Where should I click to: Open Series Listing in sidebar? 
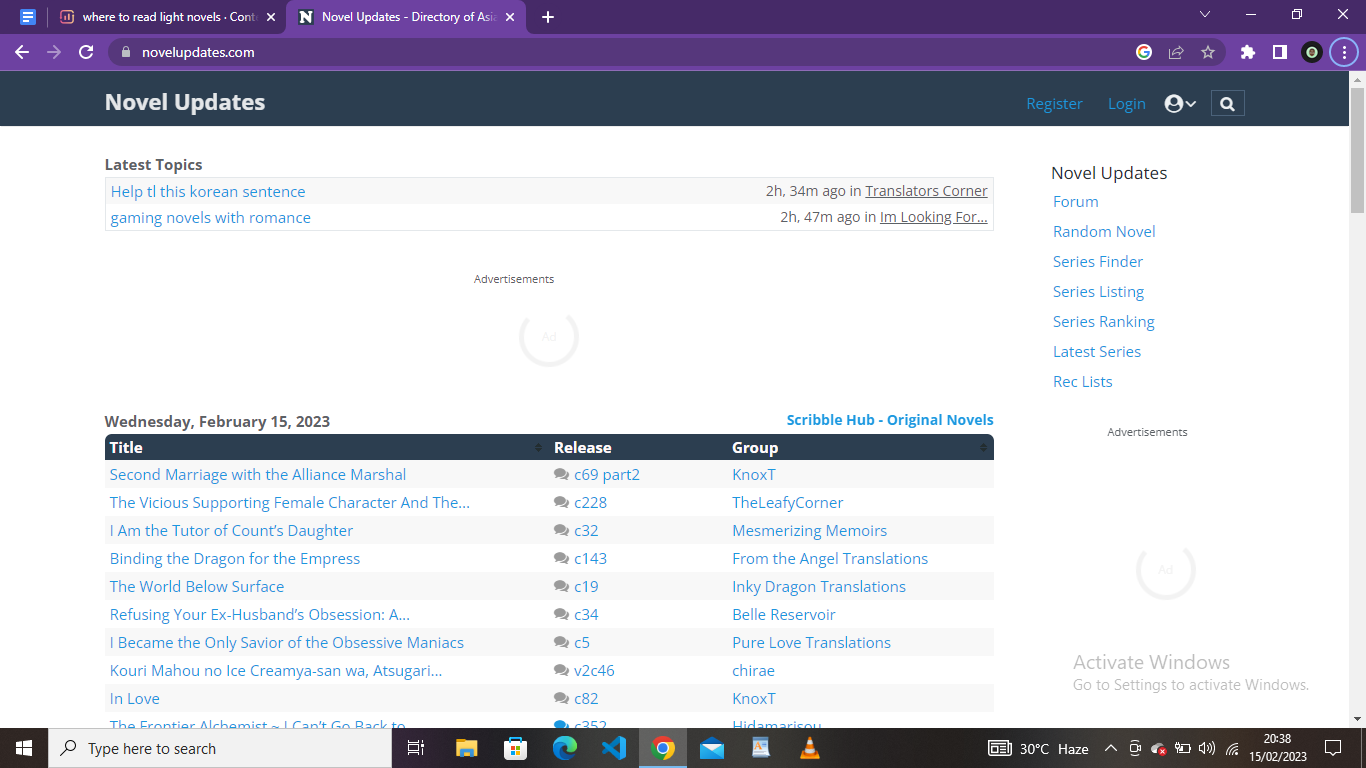[x=1098, y=291]
